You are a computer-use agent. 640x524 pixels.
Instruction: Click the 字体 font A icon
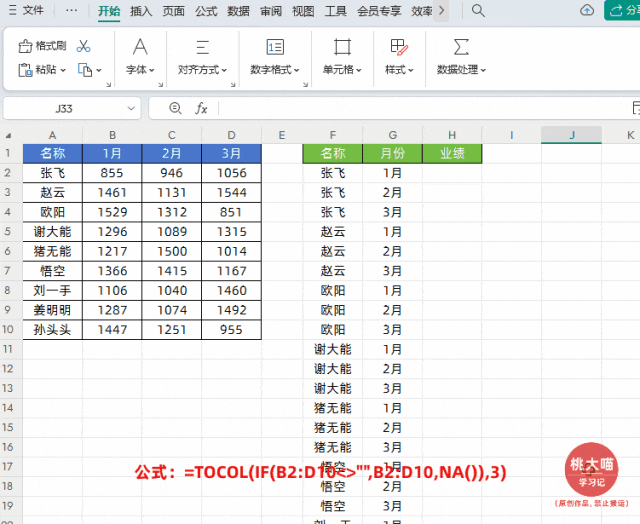click(140, 47)
